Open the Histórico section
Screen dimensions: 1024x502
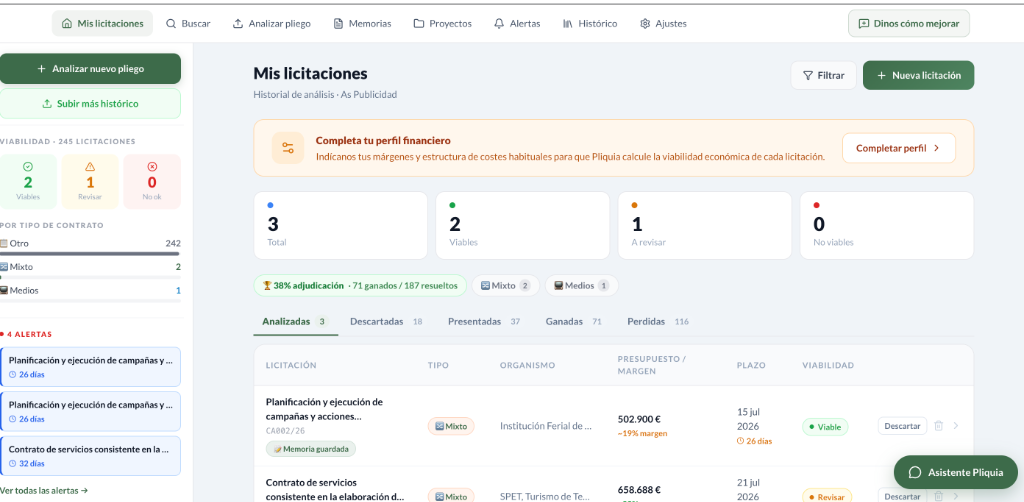click(590, 24)
